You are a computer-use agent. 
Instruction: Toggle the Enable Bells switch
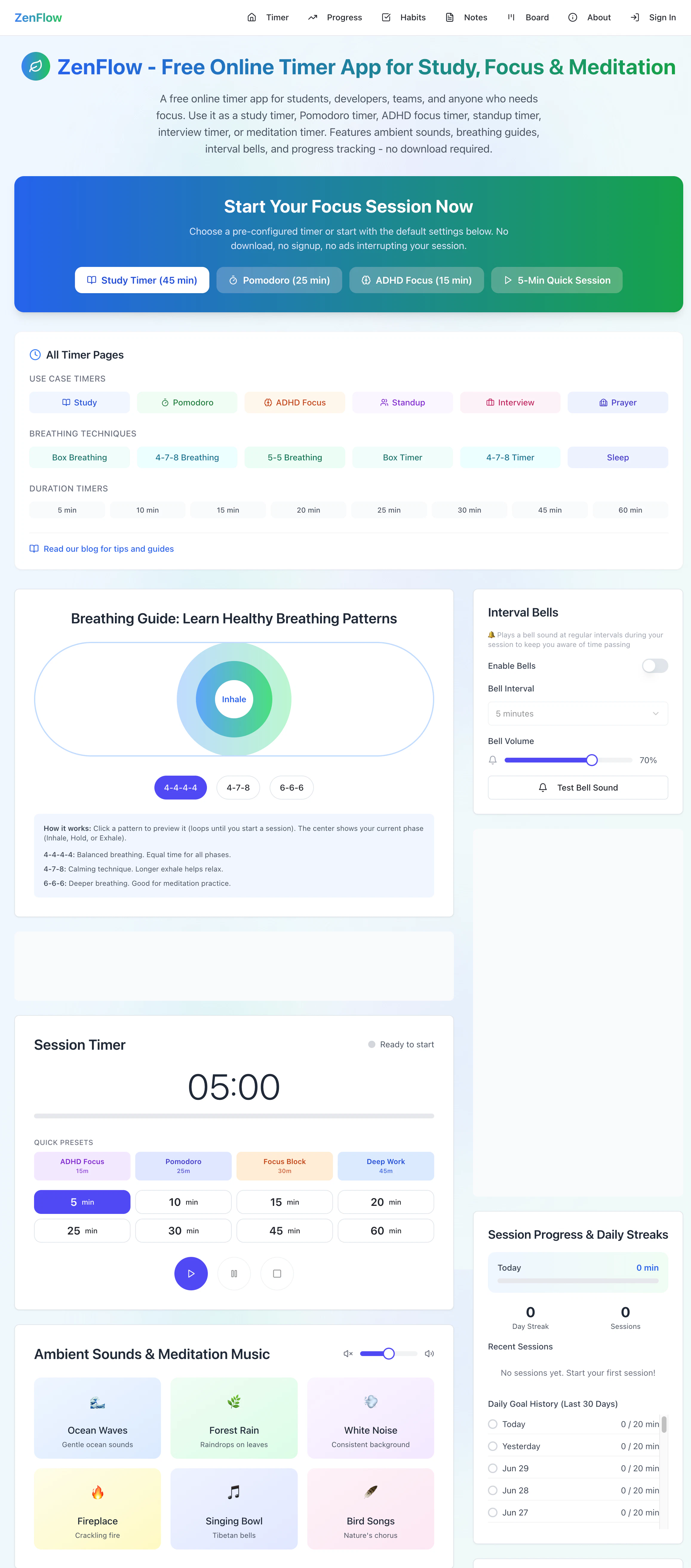[x=655, y=665]
